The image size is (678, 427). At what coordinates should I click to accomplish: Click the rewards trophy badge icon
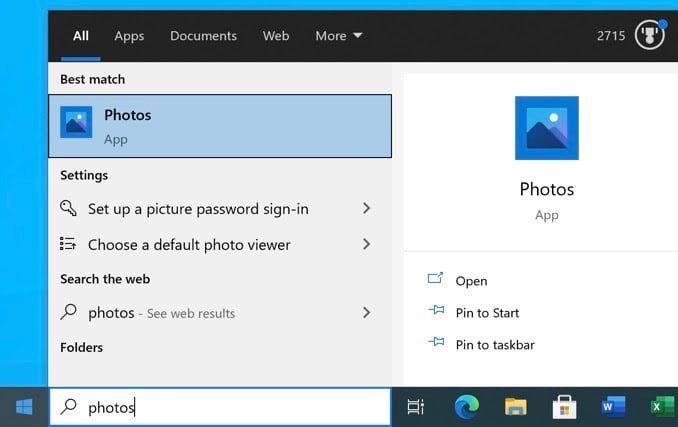coord(649,35)
